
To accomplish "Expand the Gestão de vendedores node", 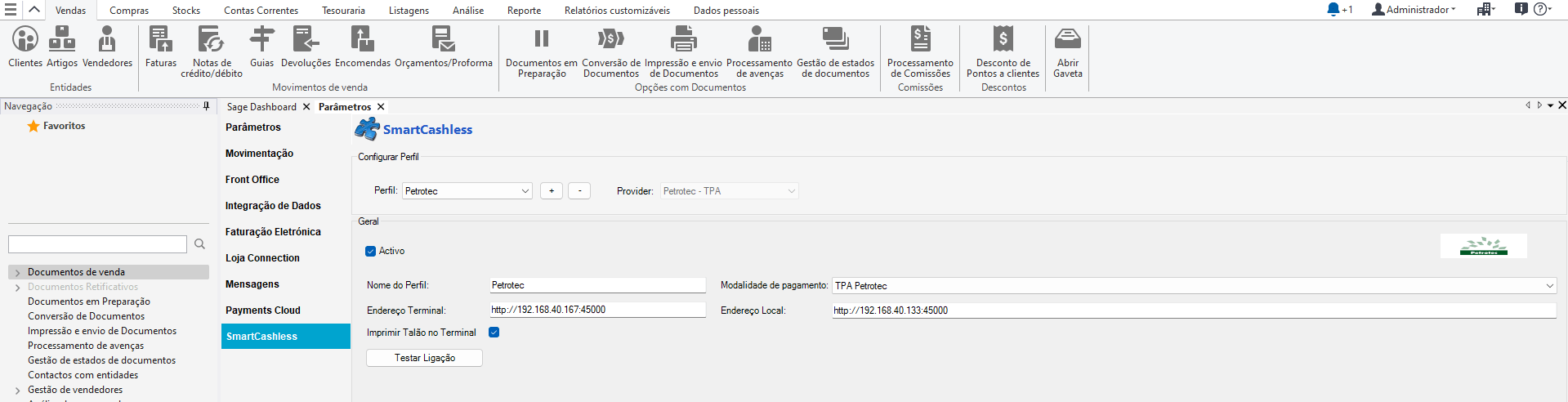I will [17, 391].
